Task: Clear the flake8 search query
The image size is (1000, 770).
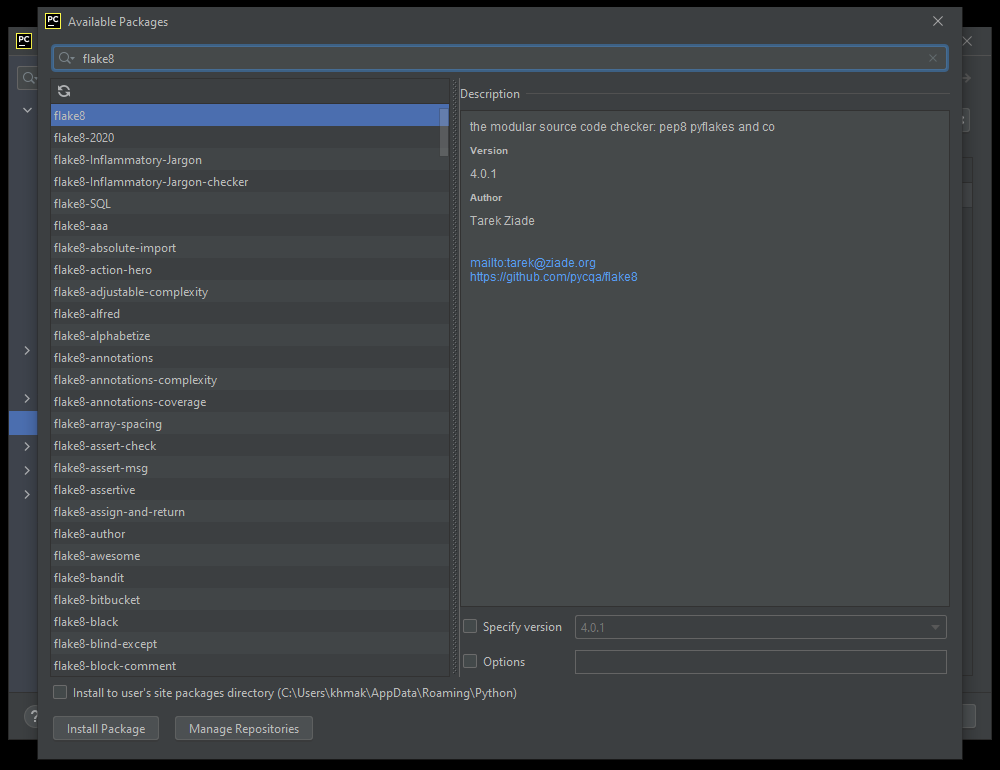Action: [x=933, y=58]
